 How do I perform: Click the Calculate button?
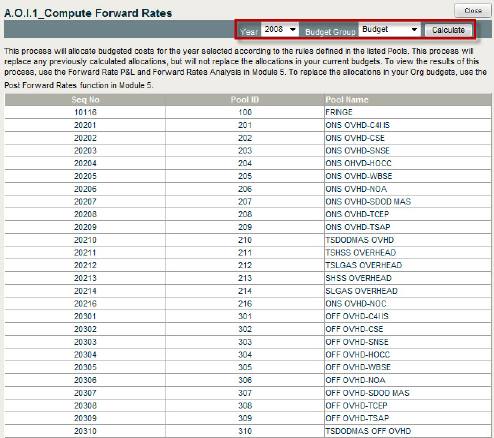click(448, 30)
